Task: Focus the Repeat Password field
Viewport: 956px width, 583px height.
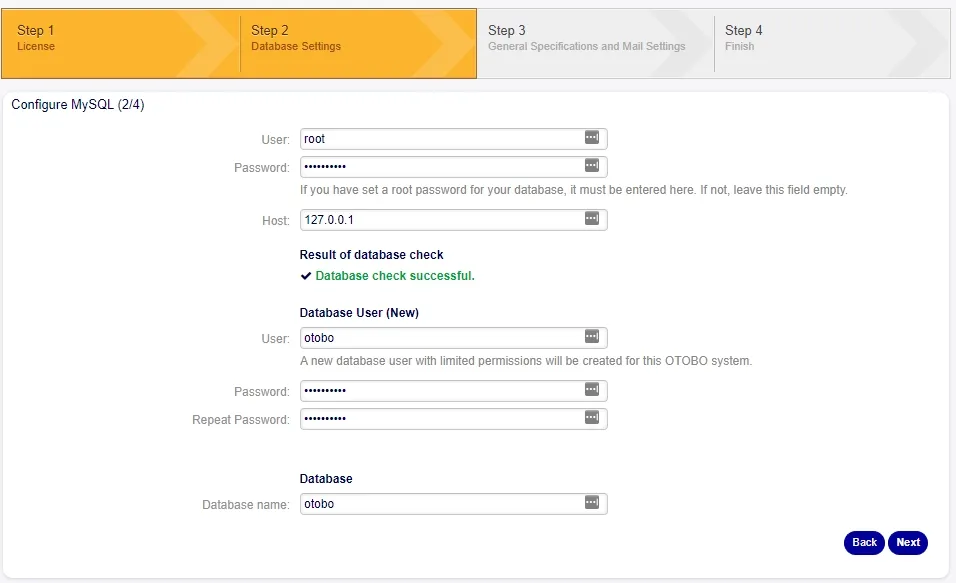Action: point(454,419)
